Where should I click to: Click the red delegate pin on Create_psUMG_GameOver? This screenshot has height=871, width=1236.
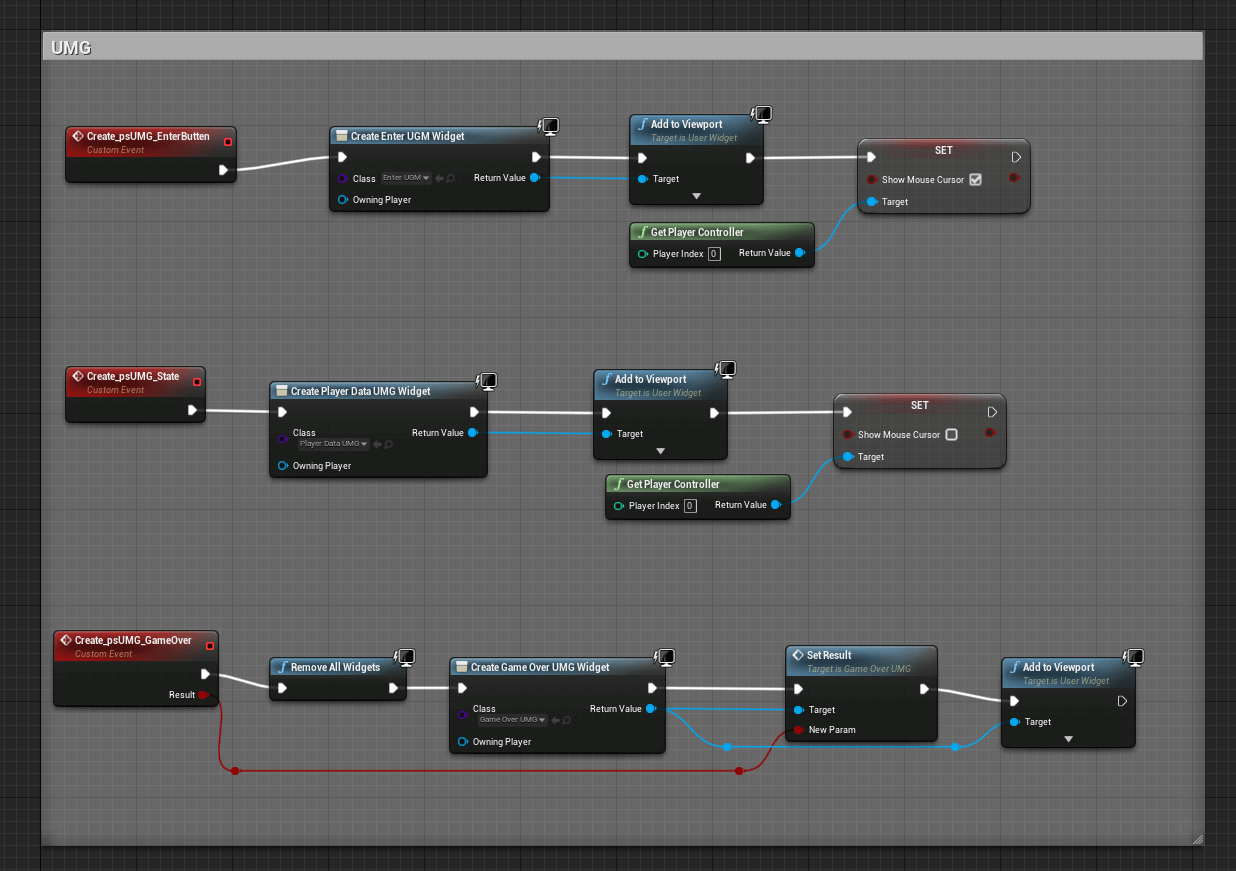tap(211, 646)
